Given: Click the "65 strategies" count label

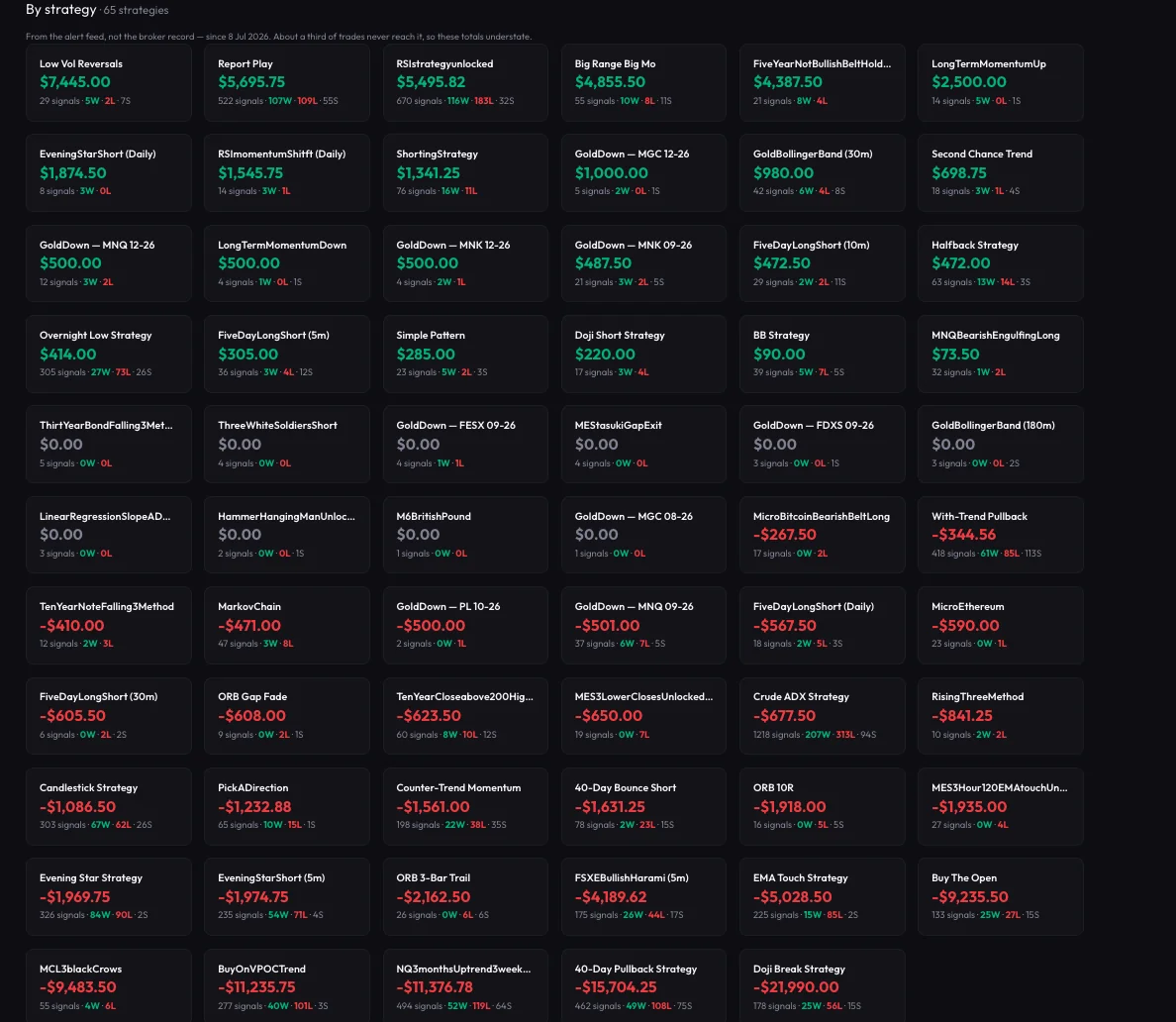Looking at the screenshot, I should pyautogui.click(x=136, y=11).
